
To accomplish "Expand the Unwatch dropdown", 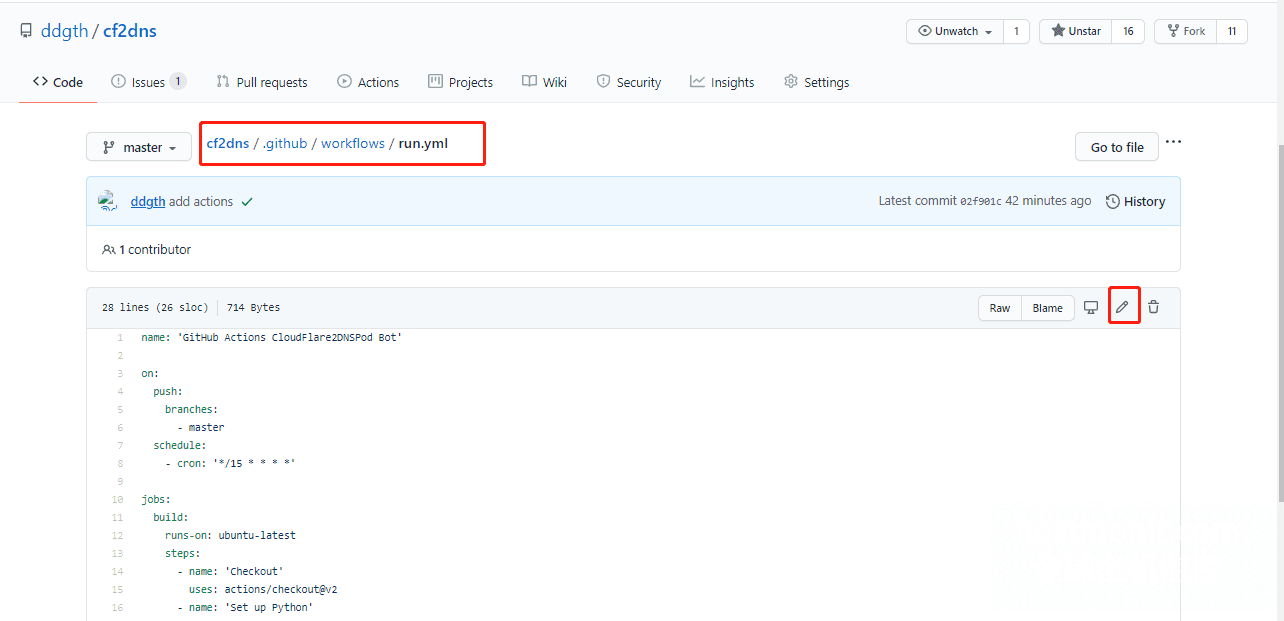I will [x=954, y=31].
